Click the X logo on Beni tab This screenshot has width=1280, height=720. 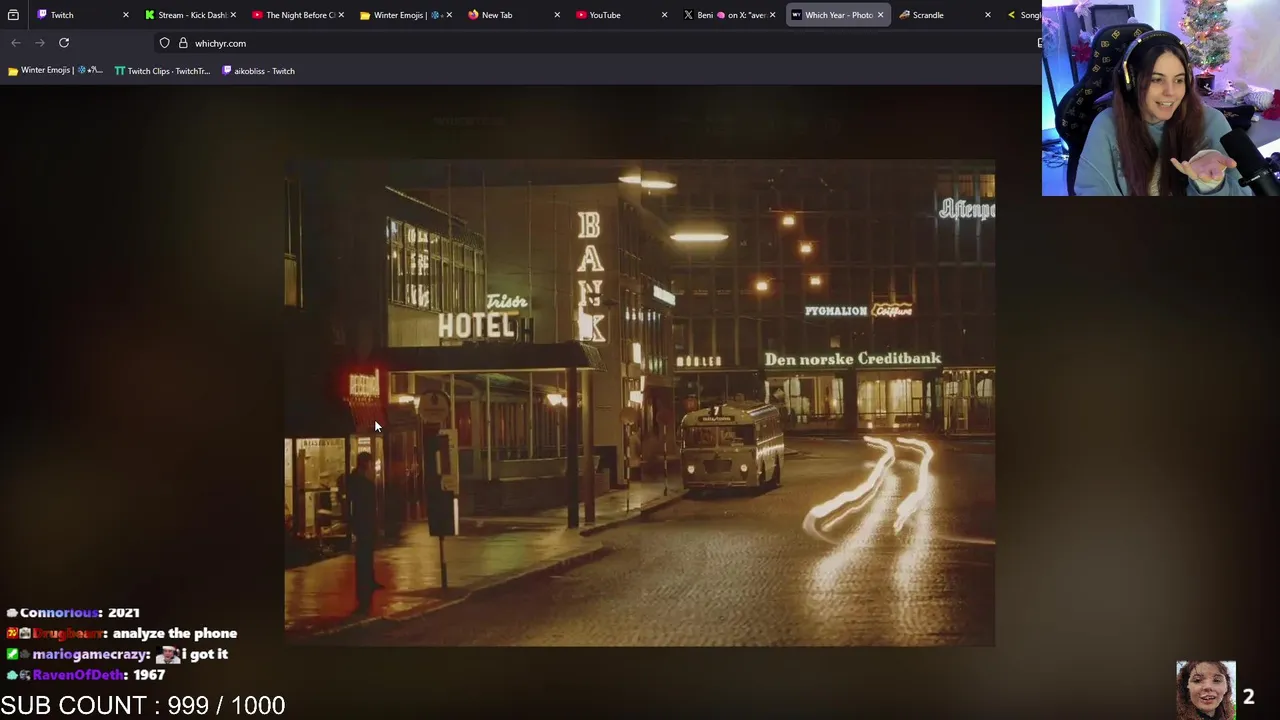click(688, 15)
